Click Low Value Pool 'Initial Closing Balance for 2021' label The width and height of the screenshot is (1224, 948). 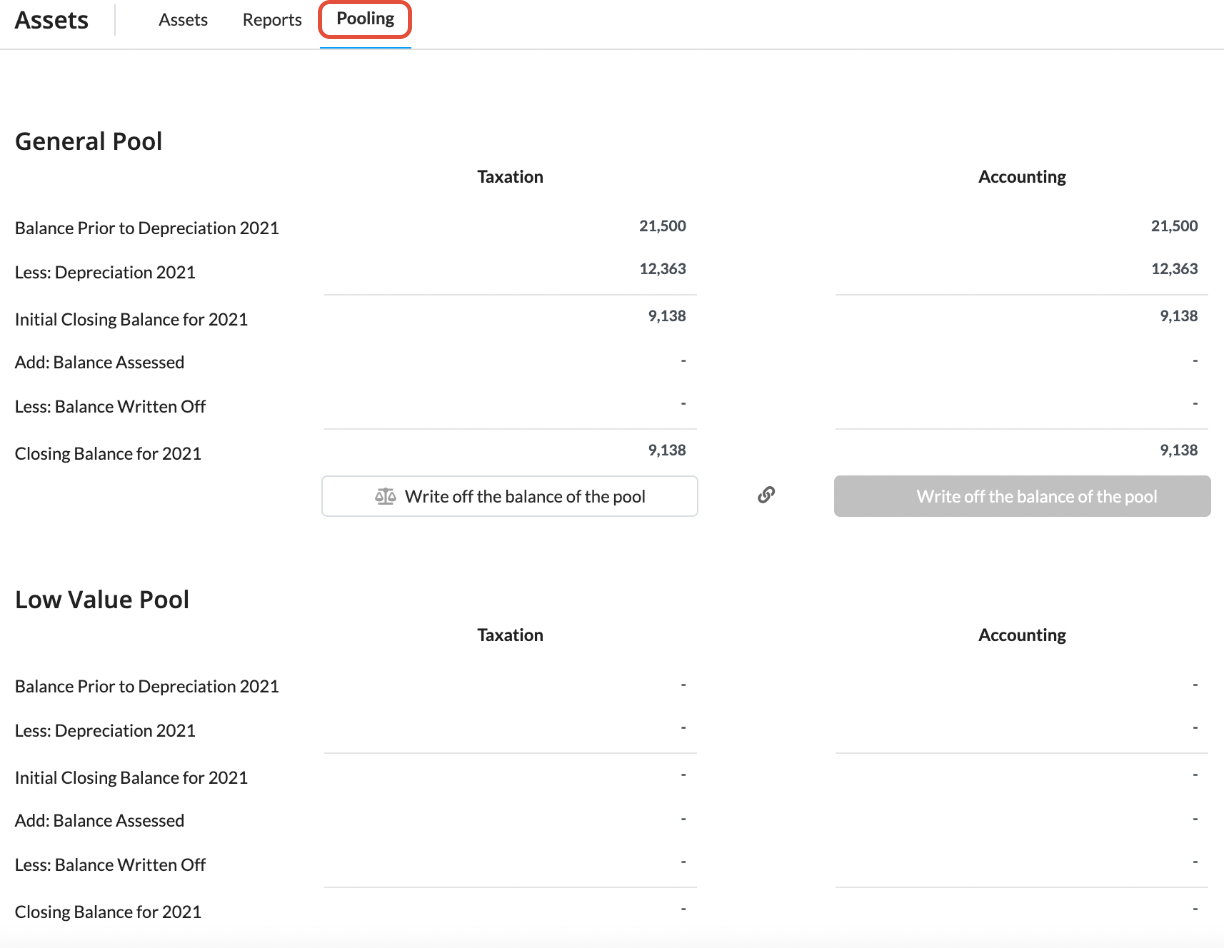coord(131,778)
